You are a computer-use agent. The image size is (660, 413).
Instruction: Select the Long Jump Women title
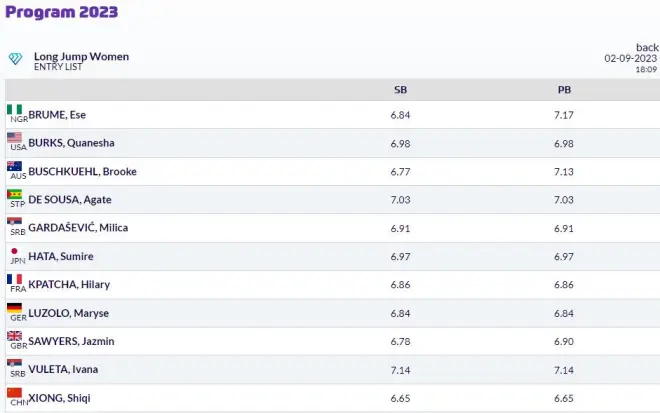pyautogui.click(x=81, y=56)
